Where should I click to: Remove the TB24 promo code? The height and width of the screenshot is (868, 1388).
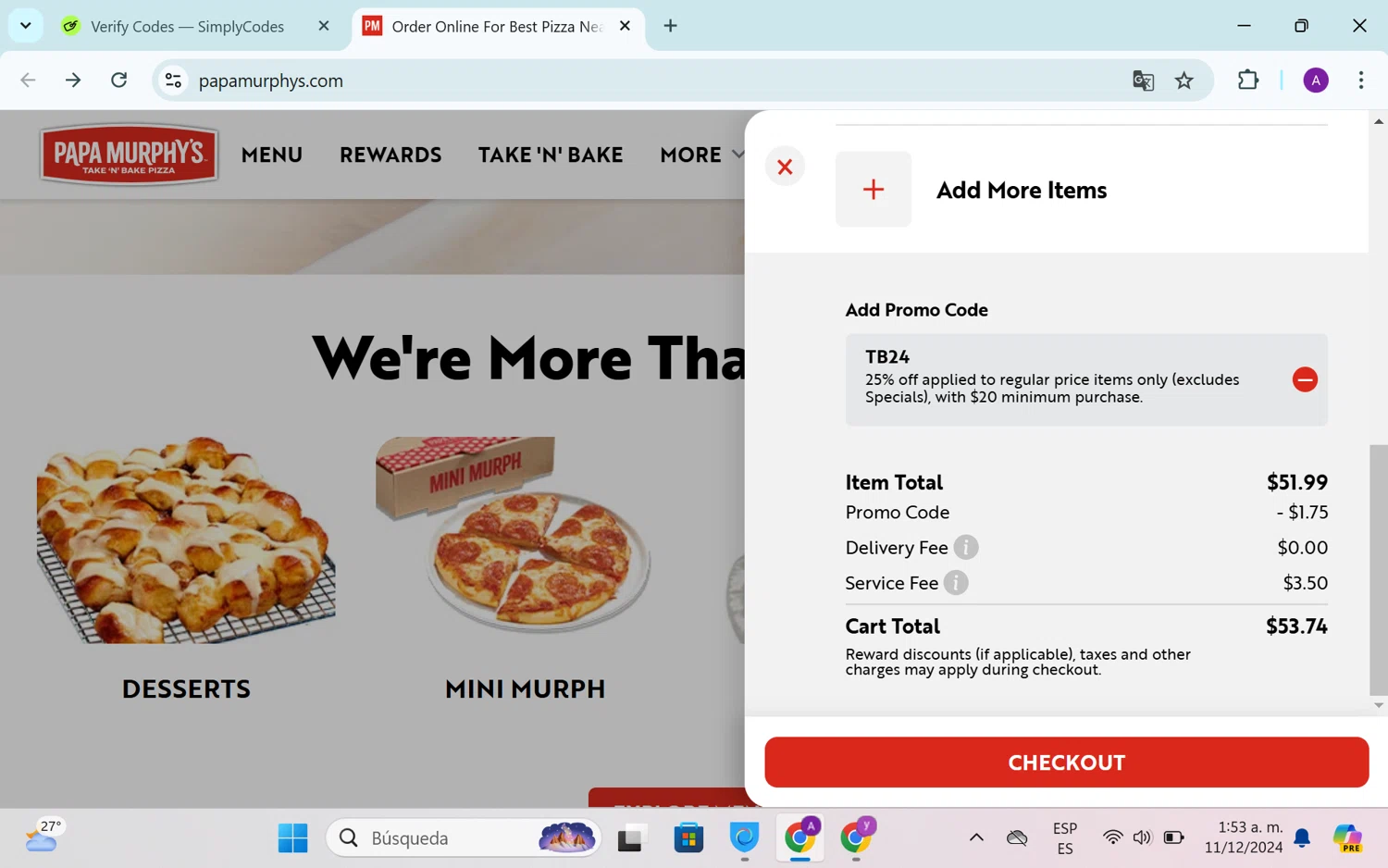(x=1305, y=379)
